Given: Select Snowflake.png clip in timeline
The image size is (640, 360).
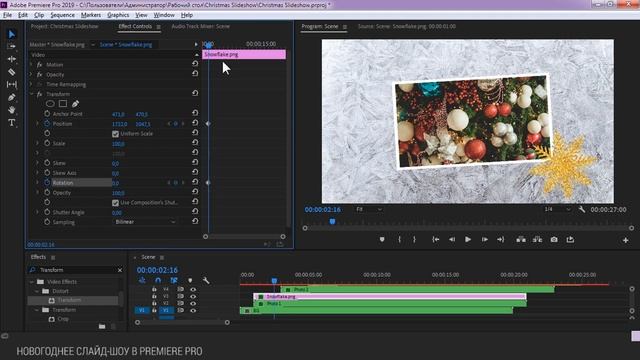Looking at the screenshot, I should point(390,297).
